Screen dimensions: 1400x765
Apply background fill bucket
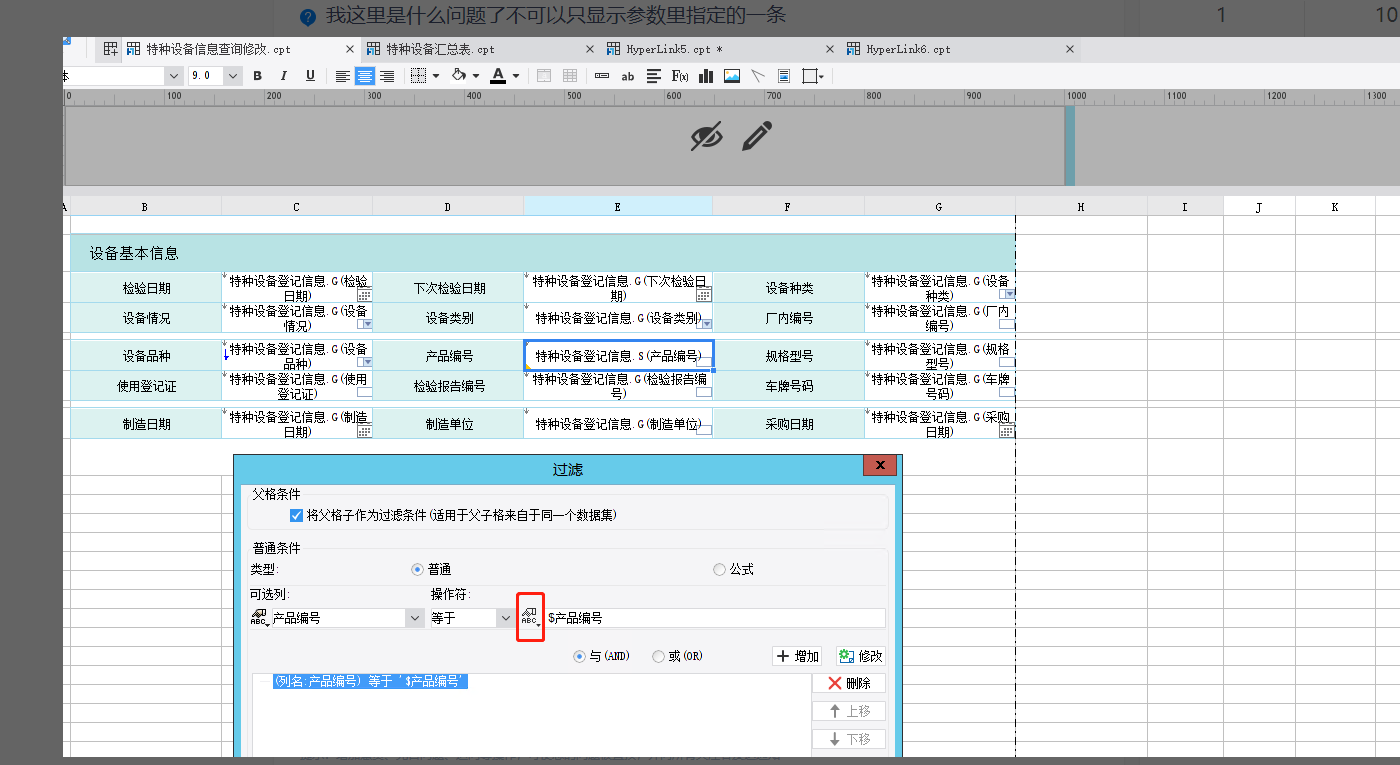click(x=459, y=76)
